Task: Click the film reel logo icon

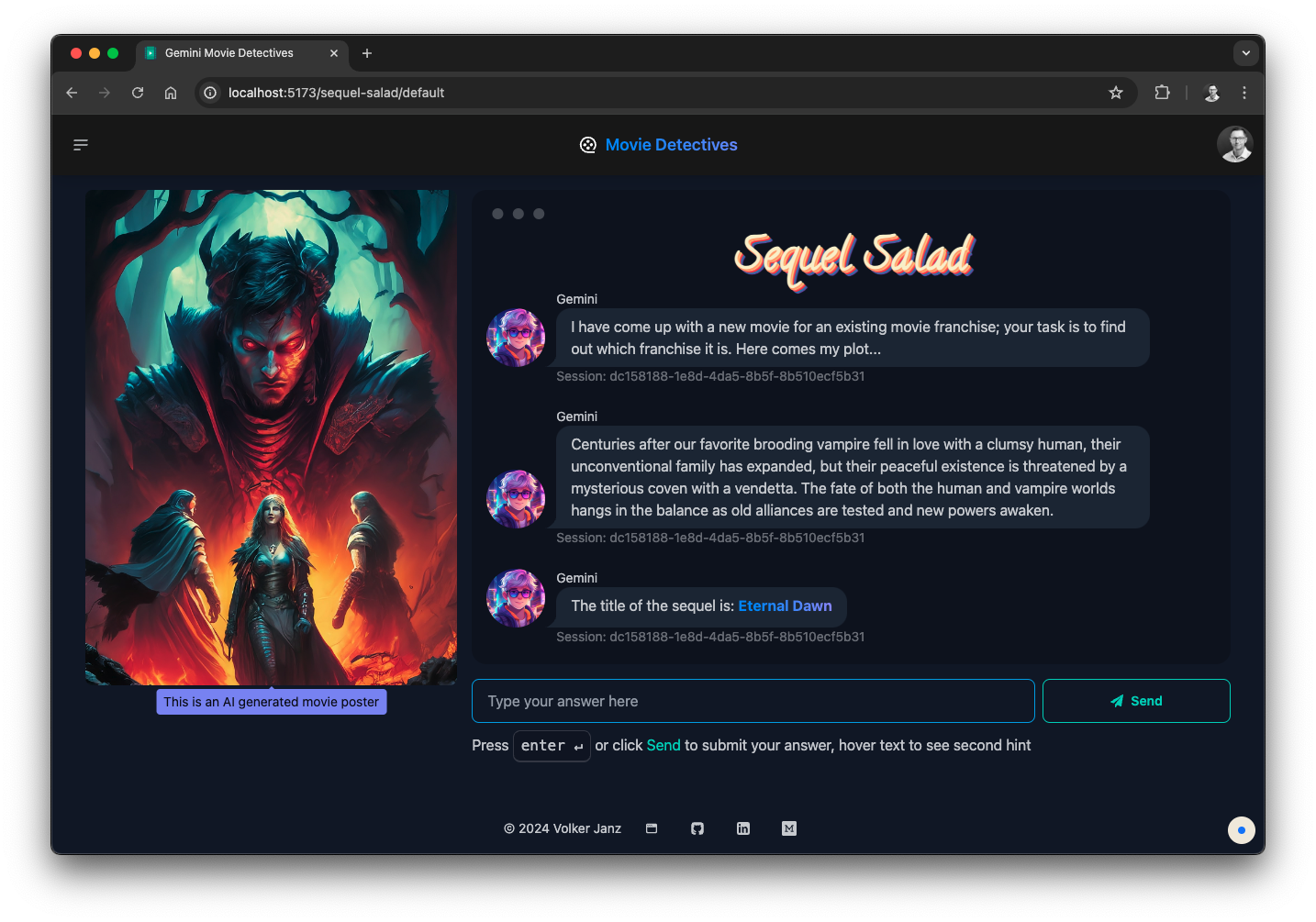Action: point(588,145)
